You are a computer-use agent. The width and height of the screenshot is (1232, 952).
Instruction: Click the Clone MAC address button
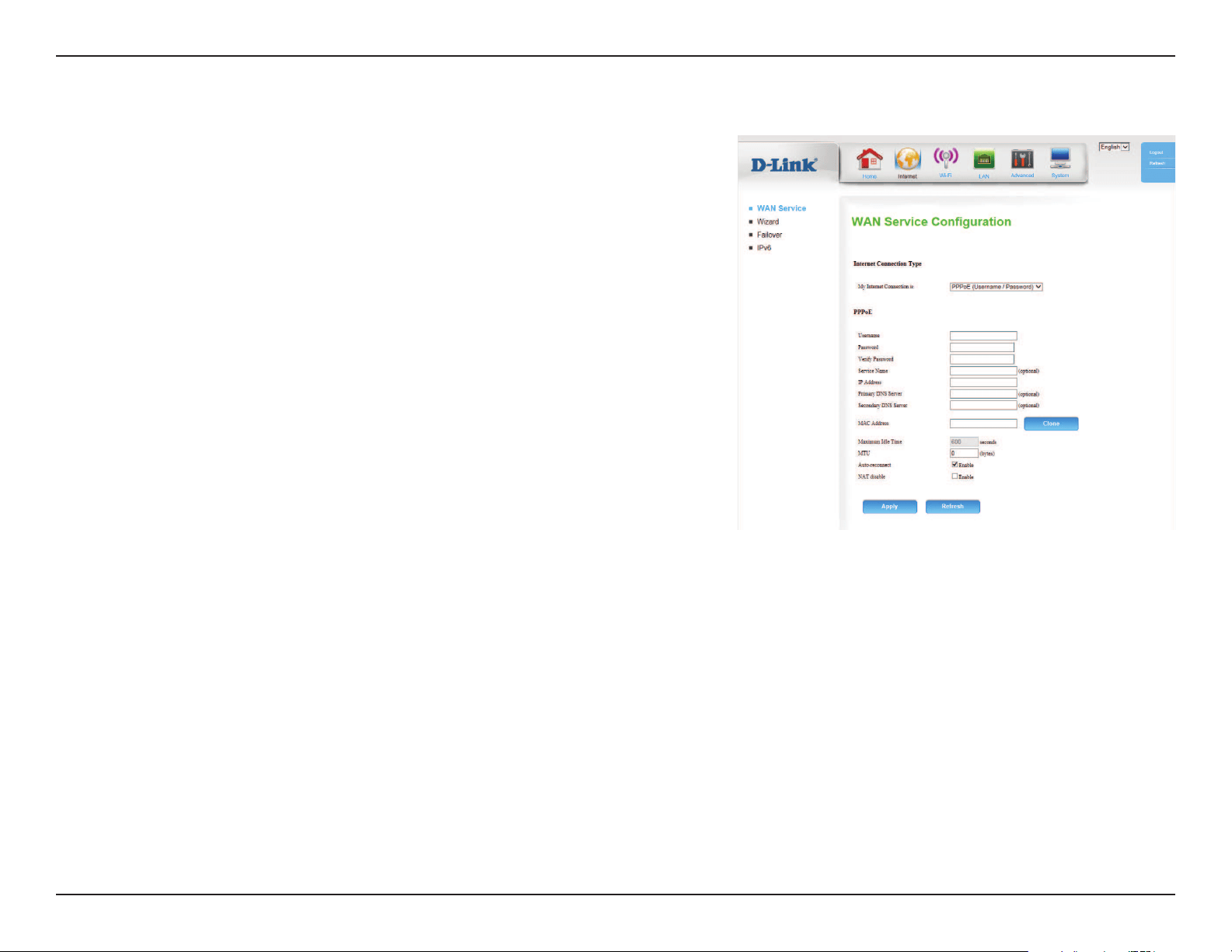[x=1051, y=424]
